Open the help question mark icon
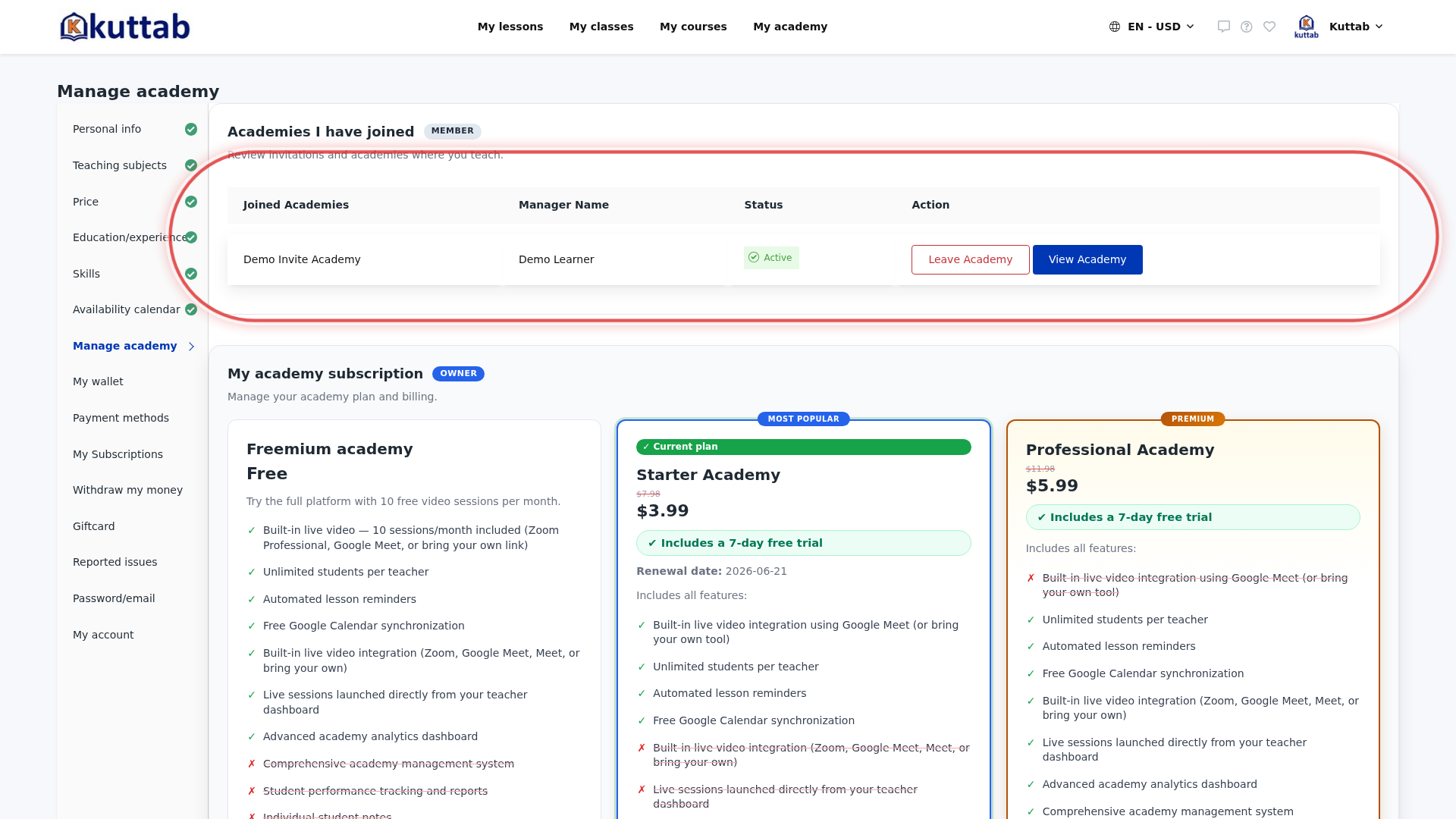 tap(1246, 27)
